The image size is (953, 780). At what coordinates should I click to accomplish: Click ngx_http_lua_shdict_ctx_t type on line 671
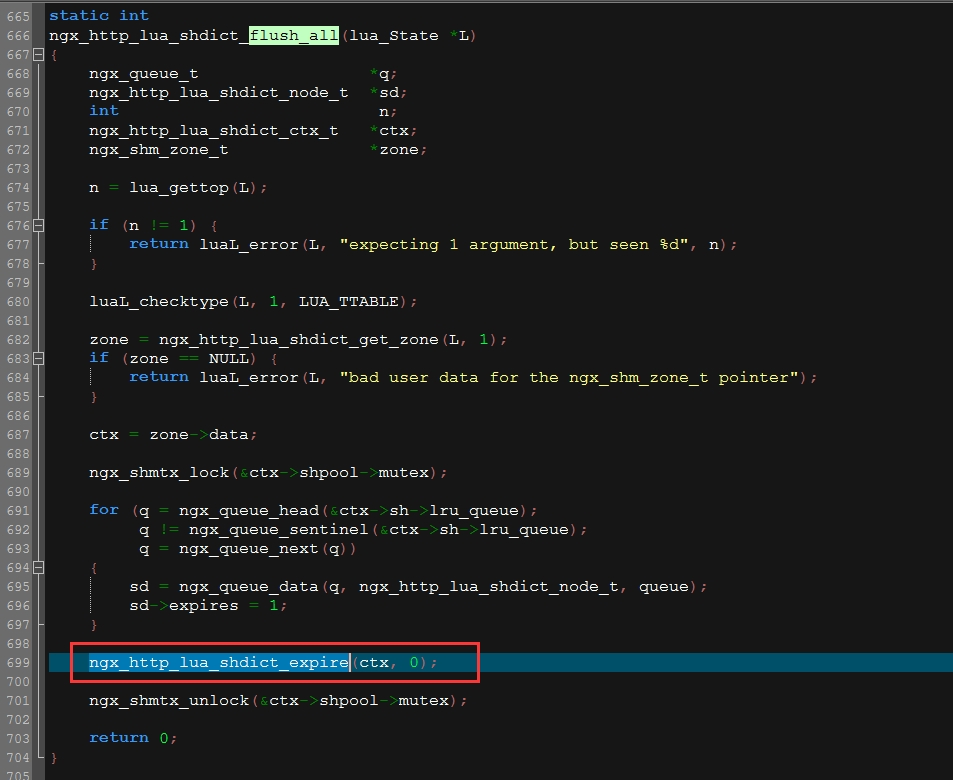pos(213,131)
